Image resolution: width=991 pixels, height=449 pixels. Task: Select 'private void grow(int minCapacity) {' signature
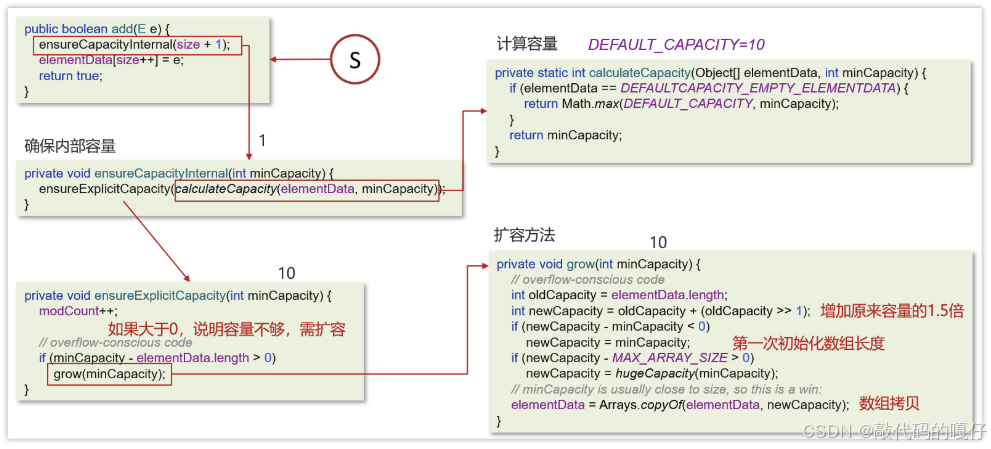(599, 264)
